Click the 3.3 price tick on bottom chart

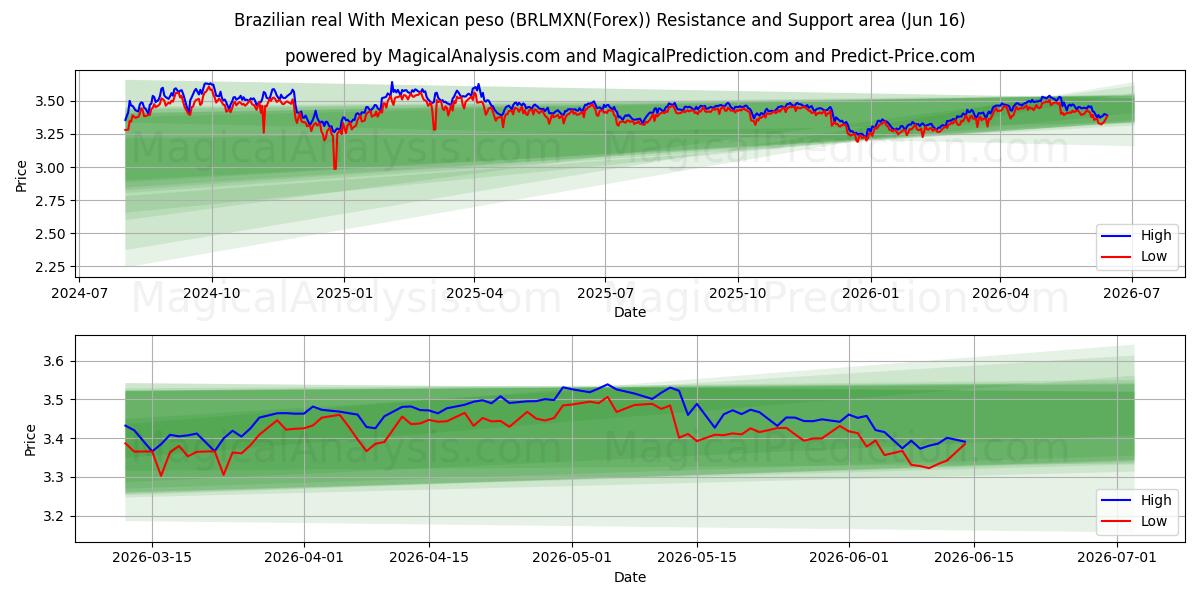coord(56,478)
